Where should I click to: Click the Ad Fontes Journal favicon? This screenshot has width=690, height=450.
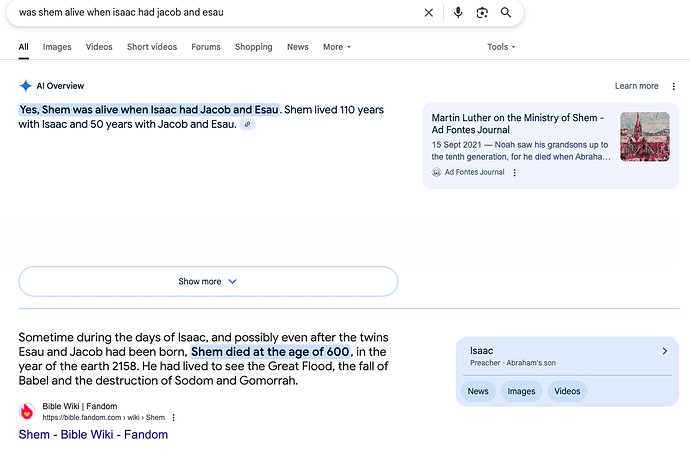coord(436,172)
